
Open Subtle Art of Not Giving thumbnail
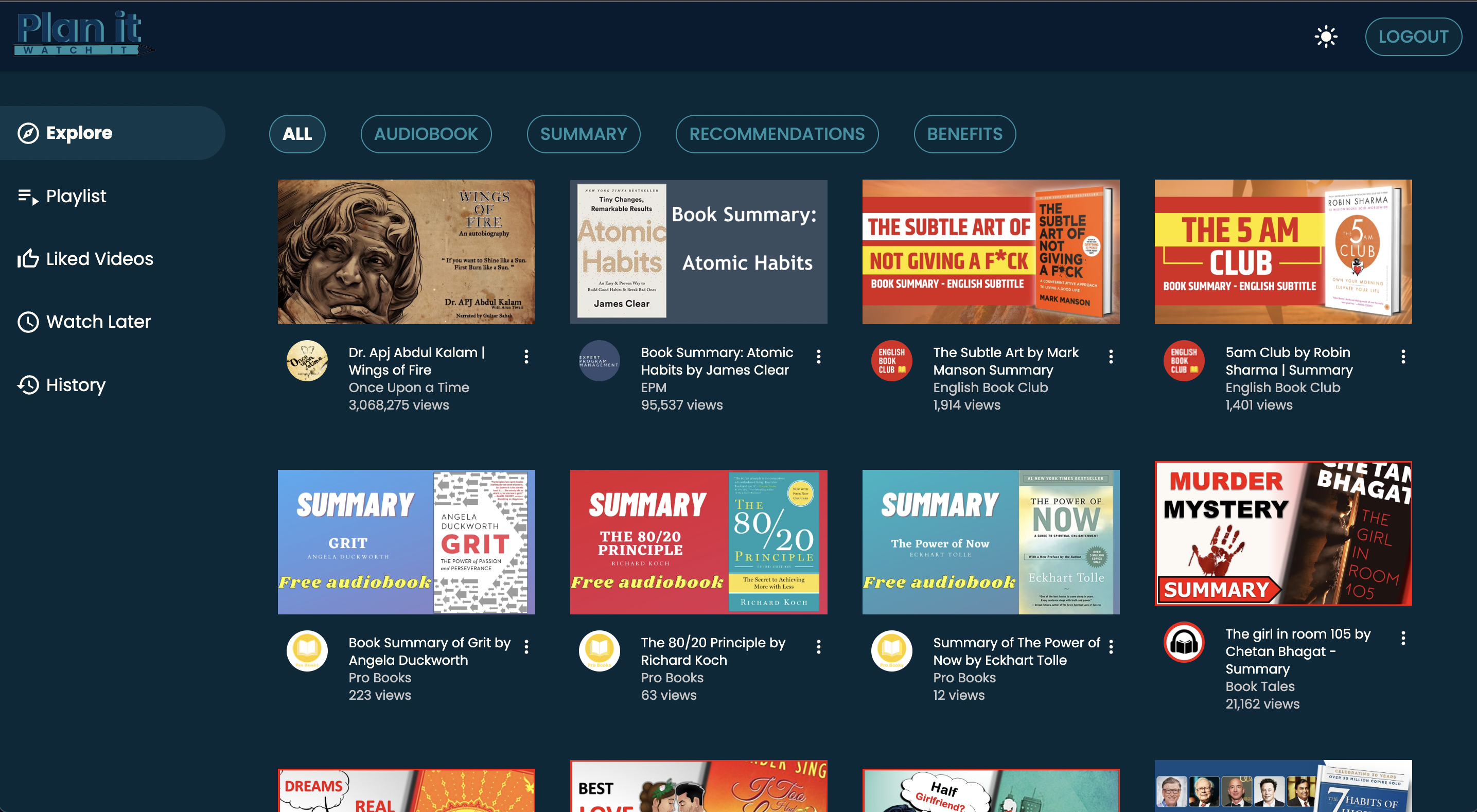coord(991,252)
